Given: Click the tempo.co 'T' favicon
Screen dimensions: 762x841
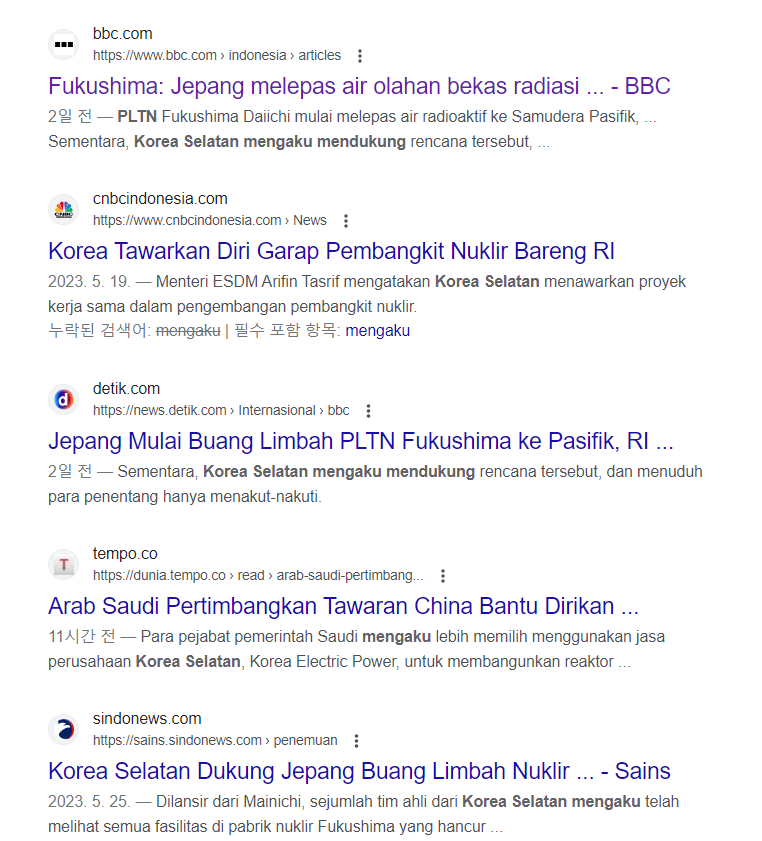Looking at the screenshot, I should pyautogui.click(x=64, y=565).
